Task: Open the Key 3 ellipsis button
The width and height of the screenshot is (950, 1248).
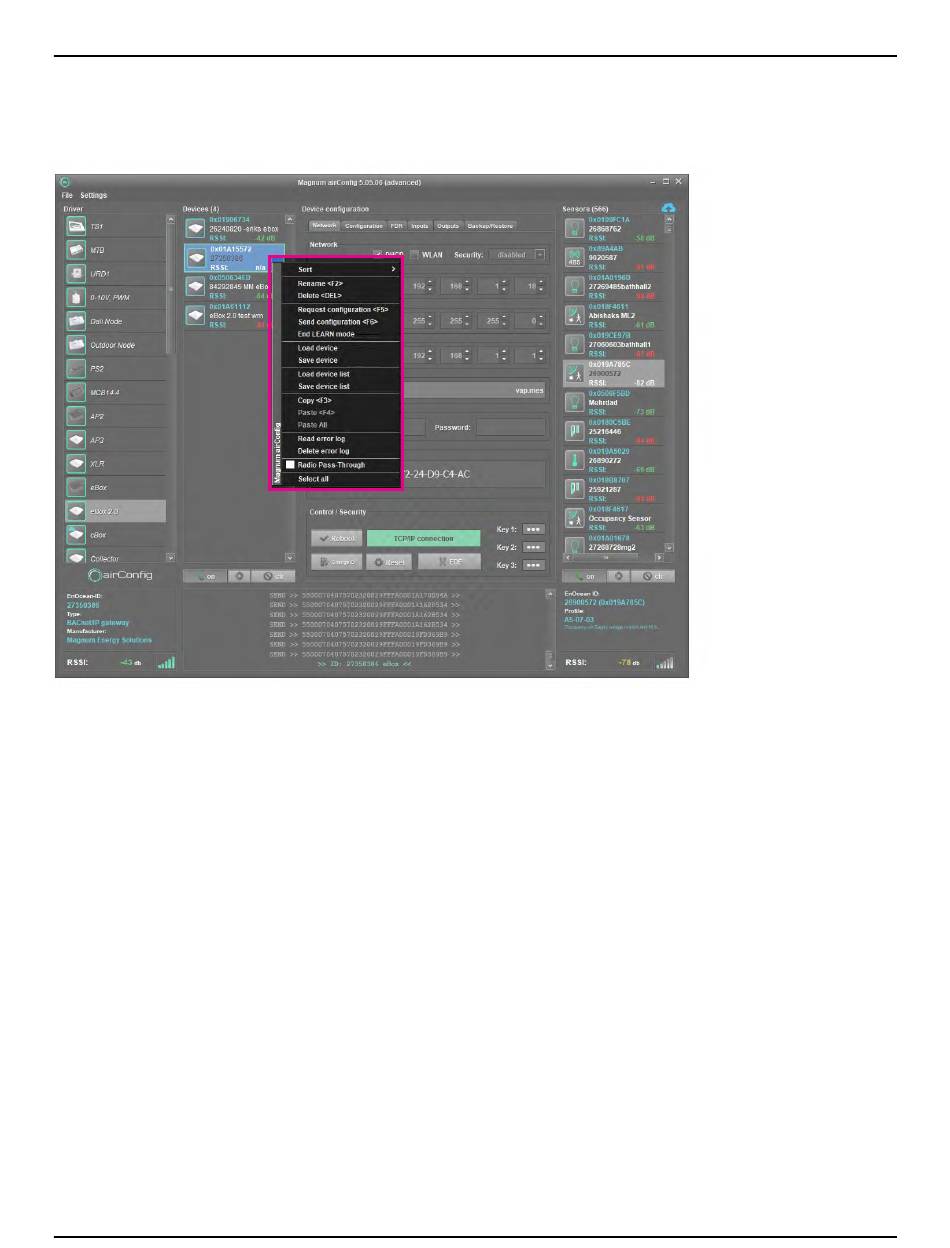Action: pyautogui.click(x=534, y=565)
